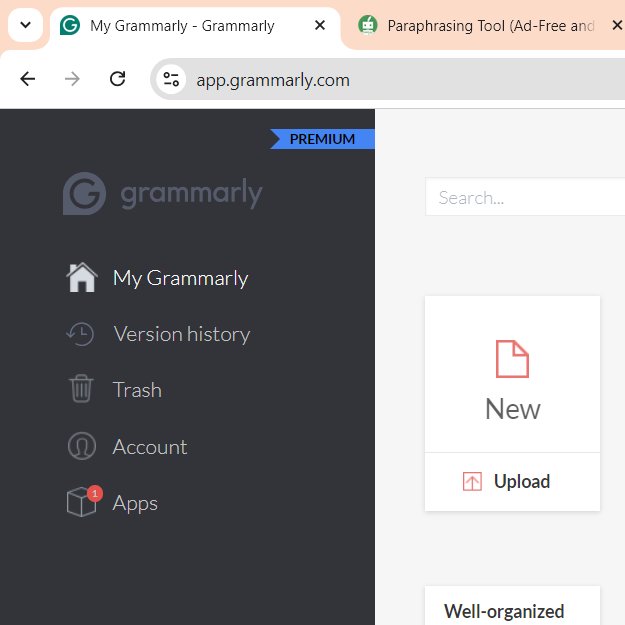The height and width of the screenshot is (625, 625).
Task: Click the Version history clock icon
Action: pos(81,334)
